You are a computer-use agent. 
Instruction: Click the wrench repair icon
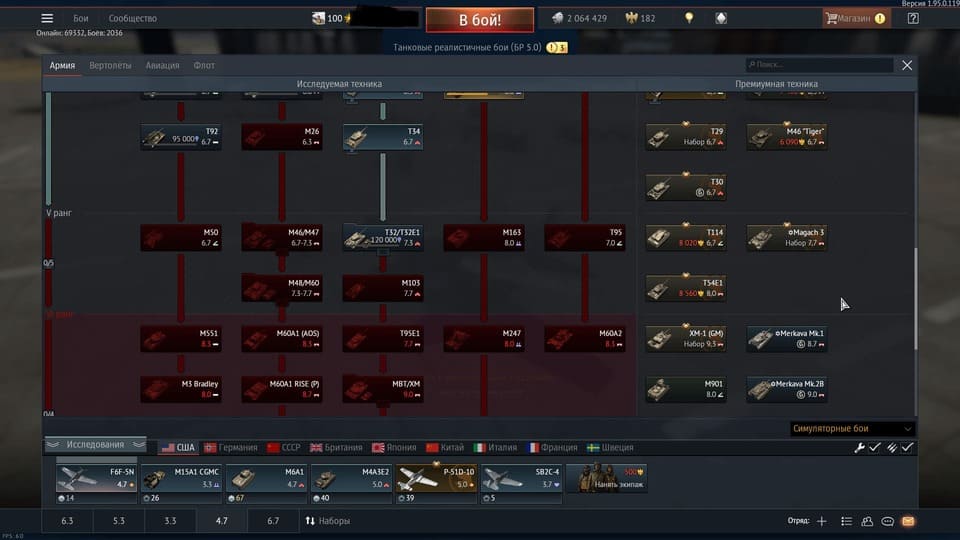pos(859,448)
